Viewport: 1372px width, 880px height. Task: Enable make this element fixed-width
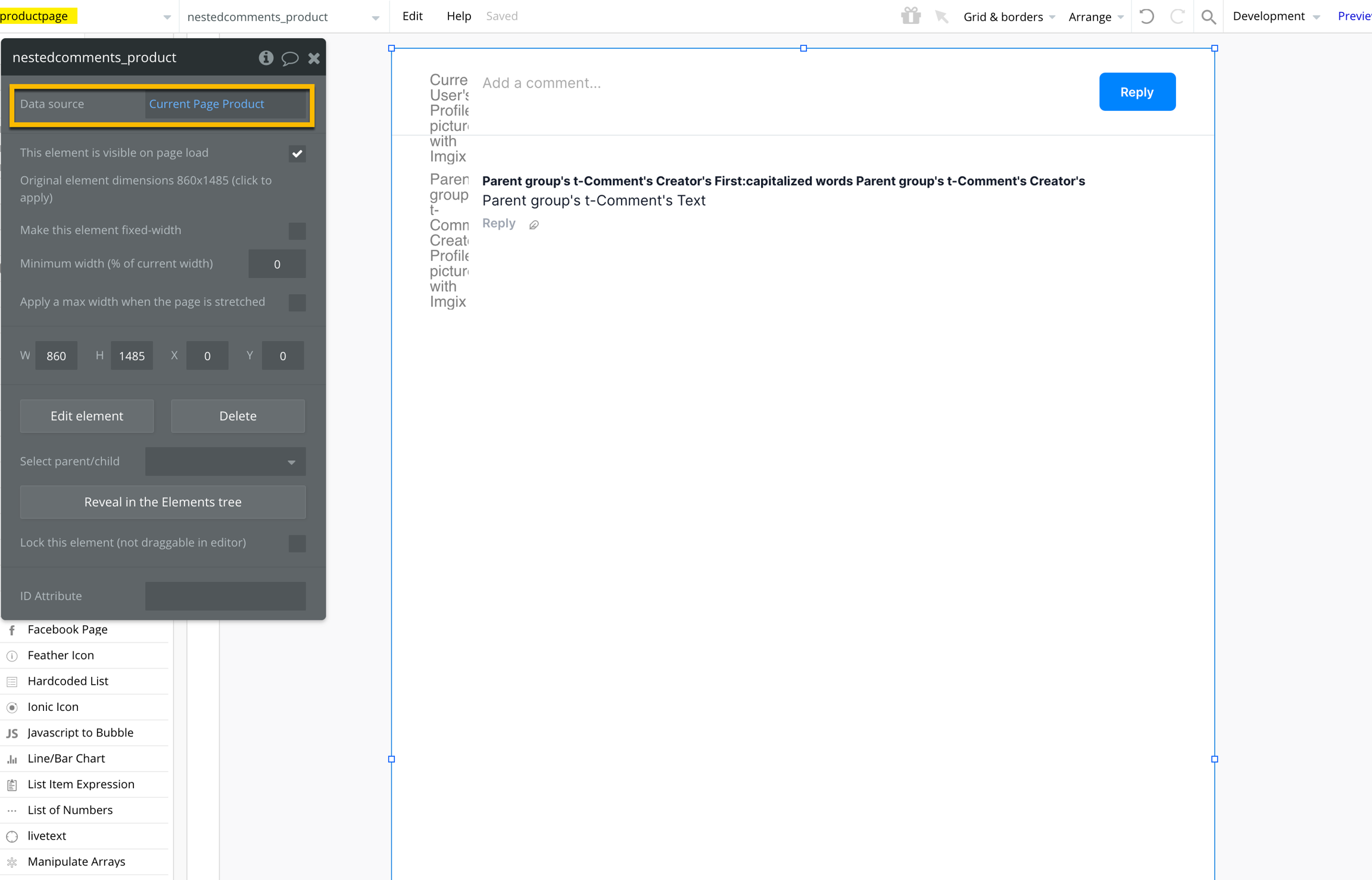point(297,230)
